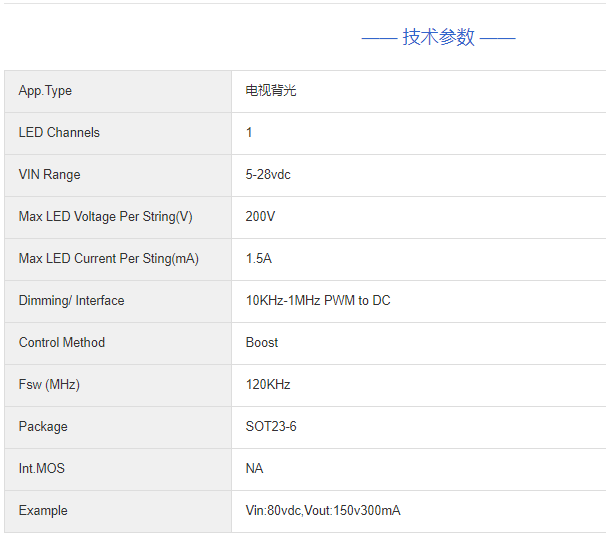Select the Int.MOS label cell
This screenshot has height=549, width=606.
[43, 469]
